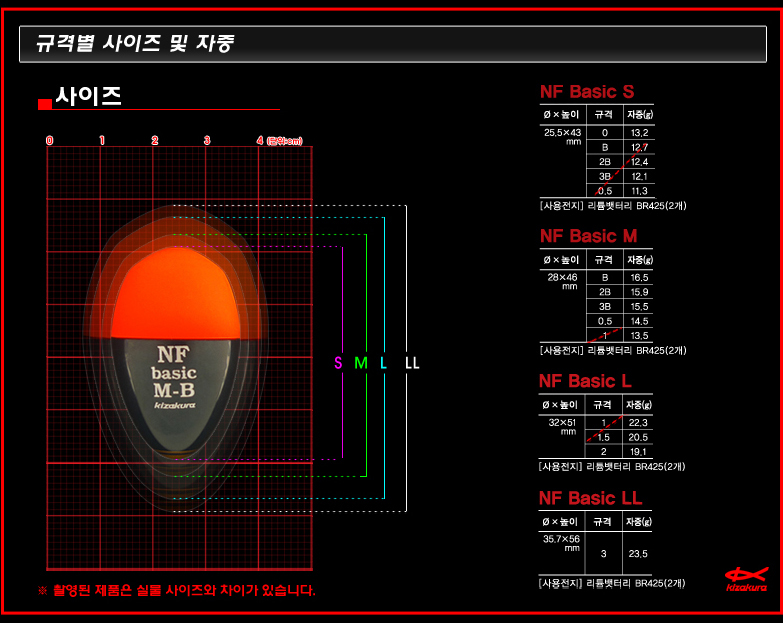This screenshot has width=783, height=623.
Task: Click weight value '14.5'
Action: tap(639, 321)
